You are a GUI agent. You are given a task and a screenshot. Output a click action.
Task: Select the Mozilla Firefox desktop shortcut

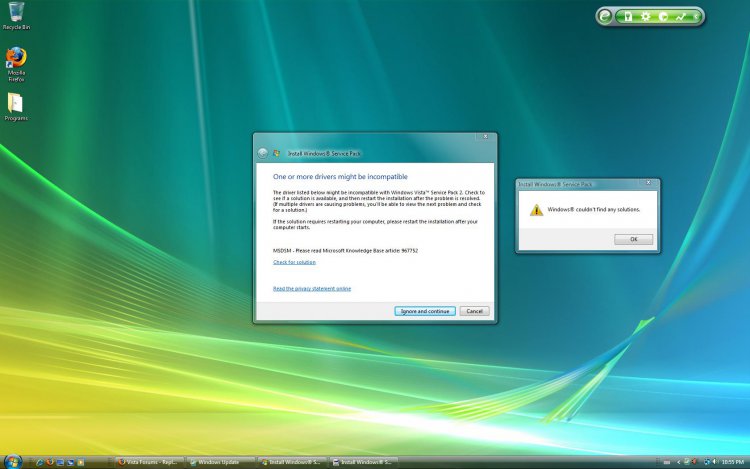16,64
